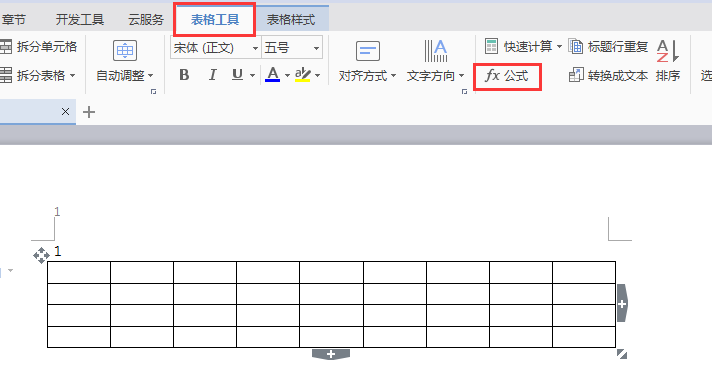Open the 快速计算 quick calculate tool

point(523,46)
